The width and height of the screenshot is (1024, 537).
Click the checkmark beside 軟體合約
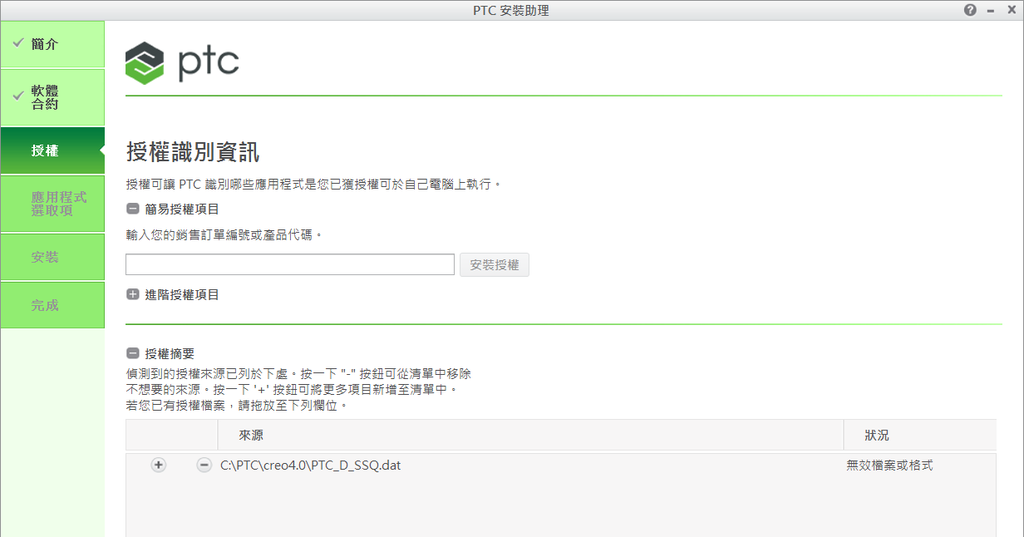[x=18, y=96]
